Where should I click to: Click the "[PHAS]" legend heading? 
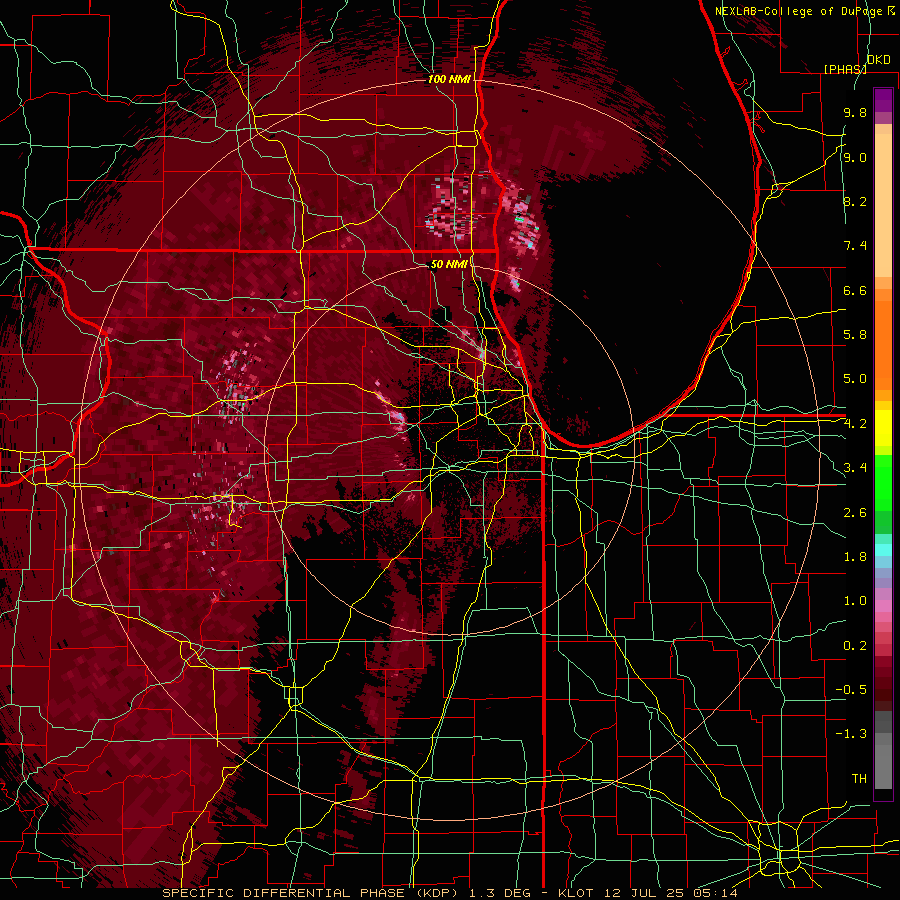pyautogui.click(x=845, y=69)
